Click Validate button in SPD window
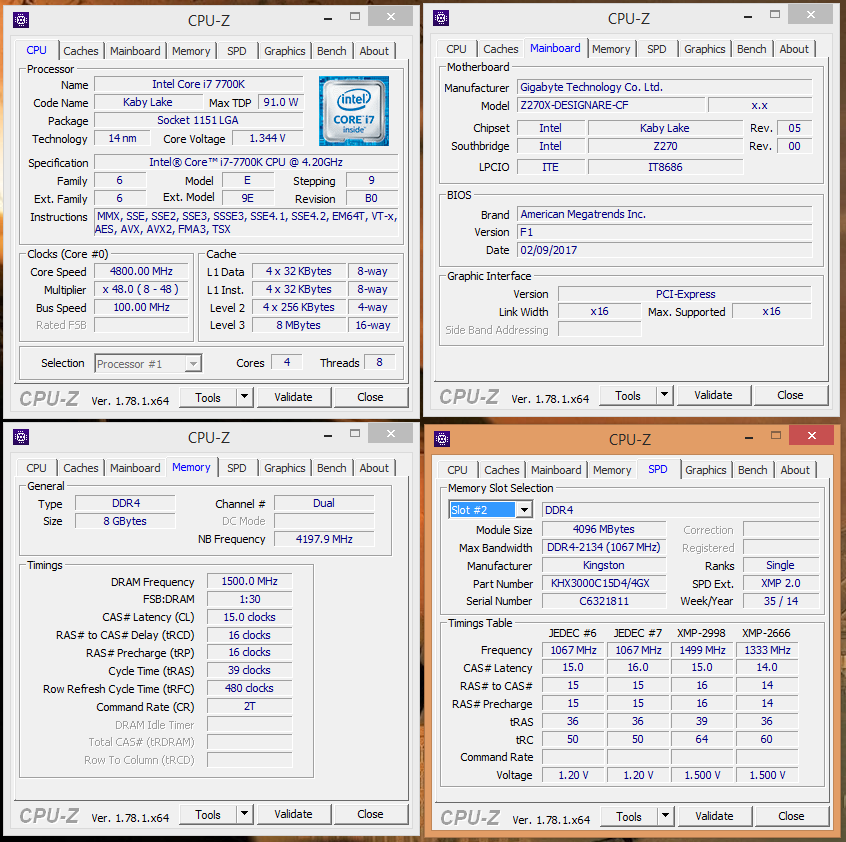Image resolution: width=846 pixels, height=842 pixels. click(x=714, y=817)
